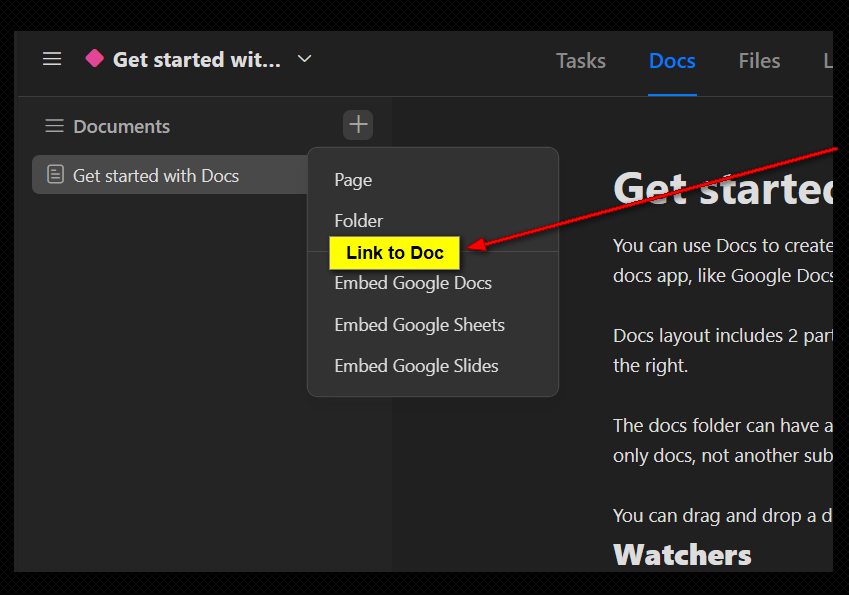Expand the project name dropdown chevron
The width and height of the screenshot is (849, 595).
[x=305, y=58]
